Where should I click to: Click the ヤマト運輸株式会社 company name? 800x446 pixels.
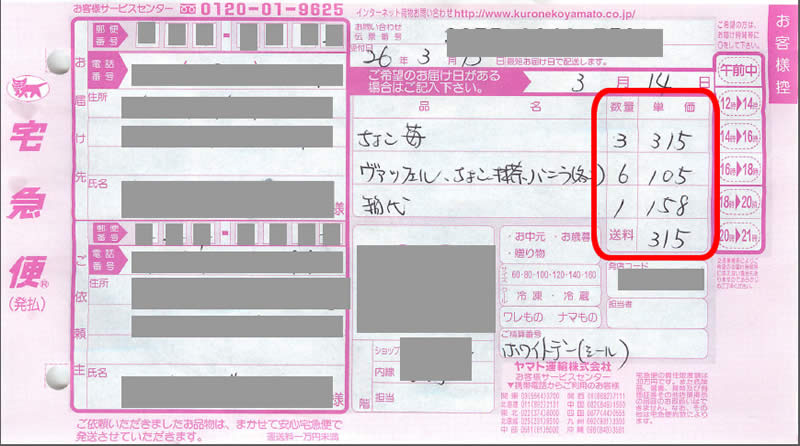pyautogui.click(x=562, y=366)
